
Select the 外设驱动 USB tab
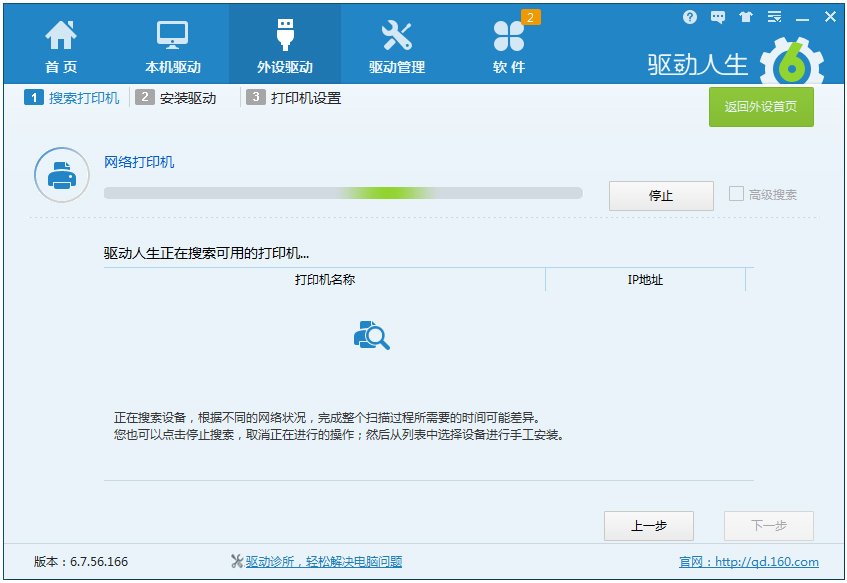pyautogui.click(x=285, y=45)
